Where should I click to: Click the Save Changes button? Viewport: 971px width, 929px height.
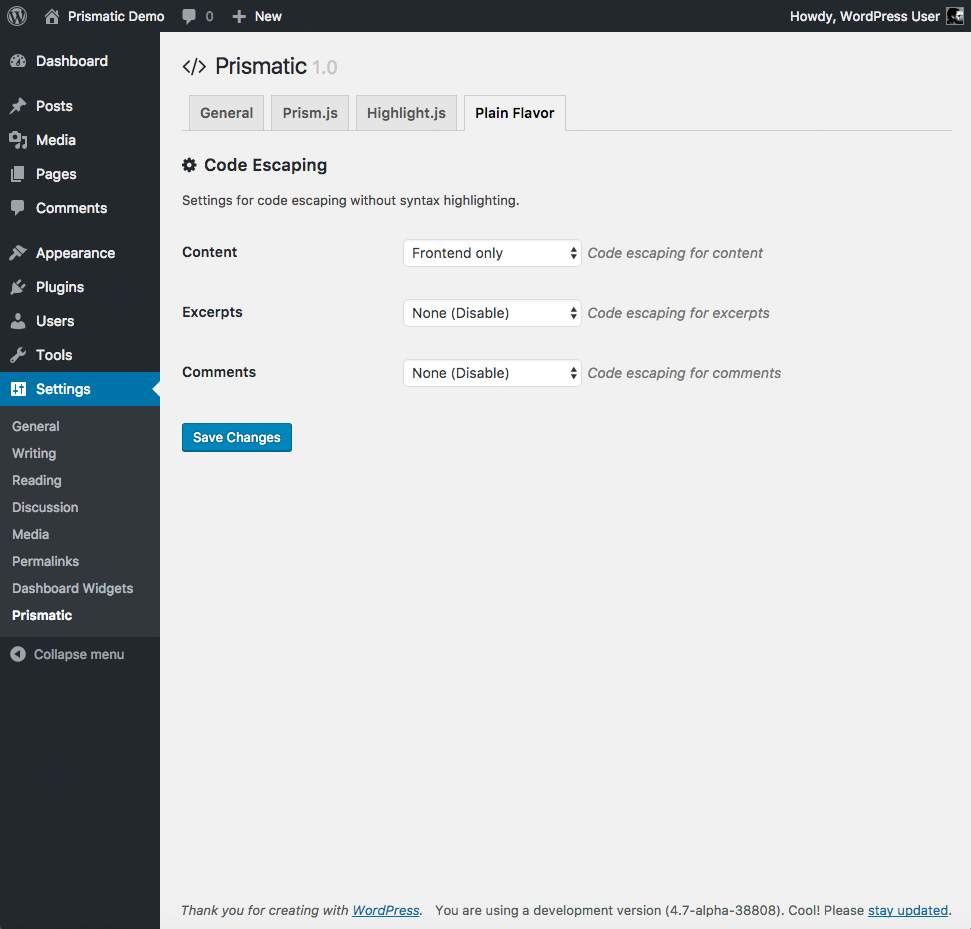tap(237, 437)
